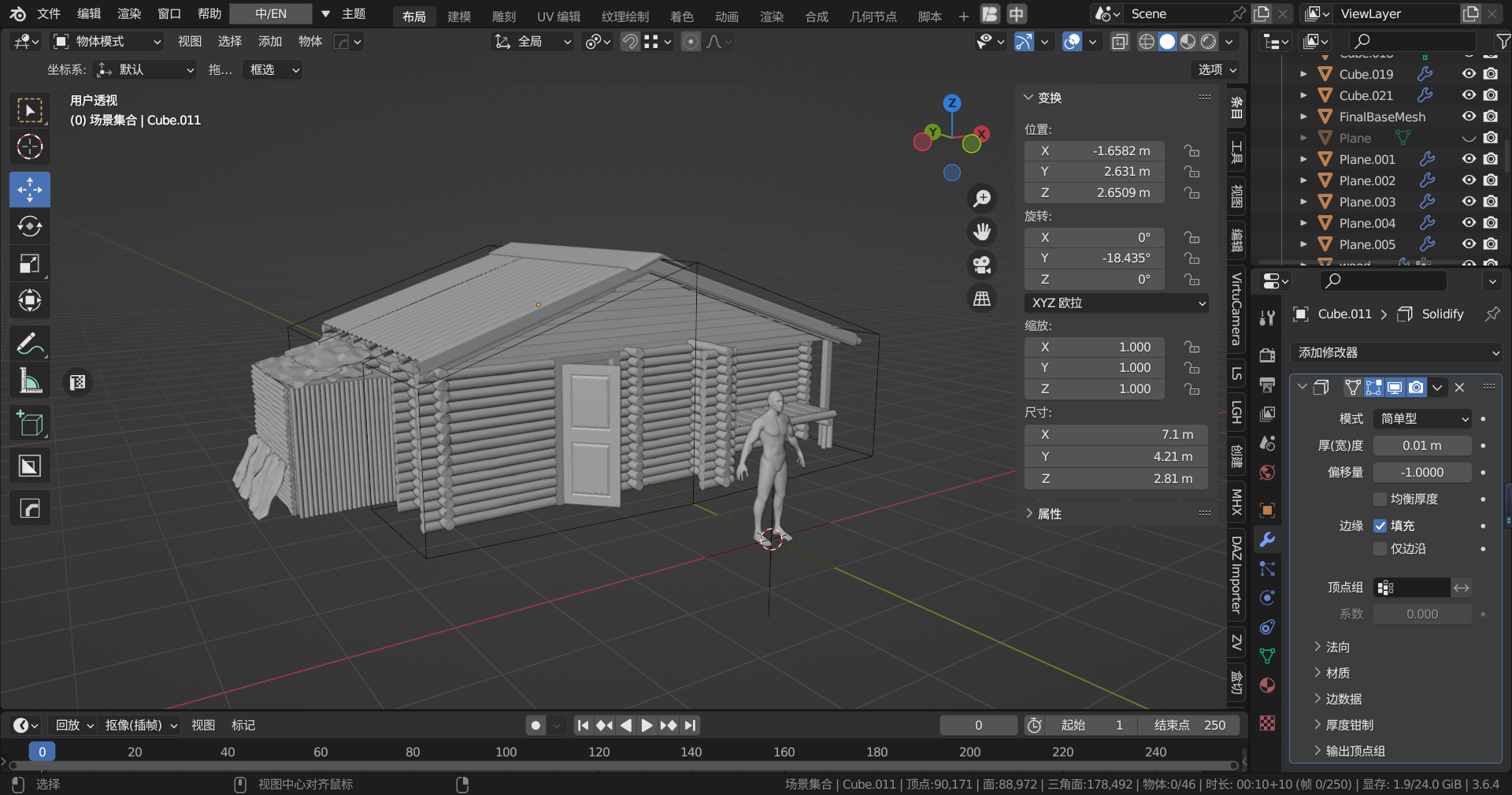The width and height of the screenshot is (1512, 795).
Task: Open the 渲染 menu in top bar
Action: (x=129, y=13)
